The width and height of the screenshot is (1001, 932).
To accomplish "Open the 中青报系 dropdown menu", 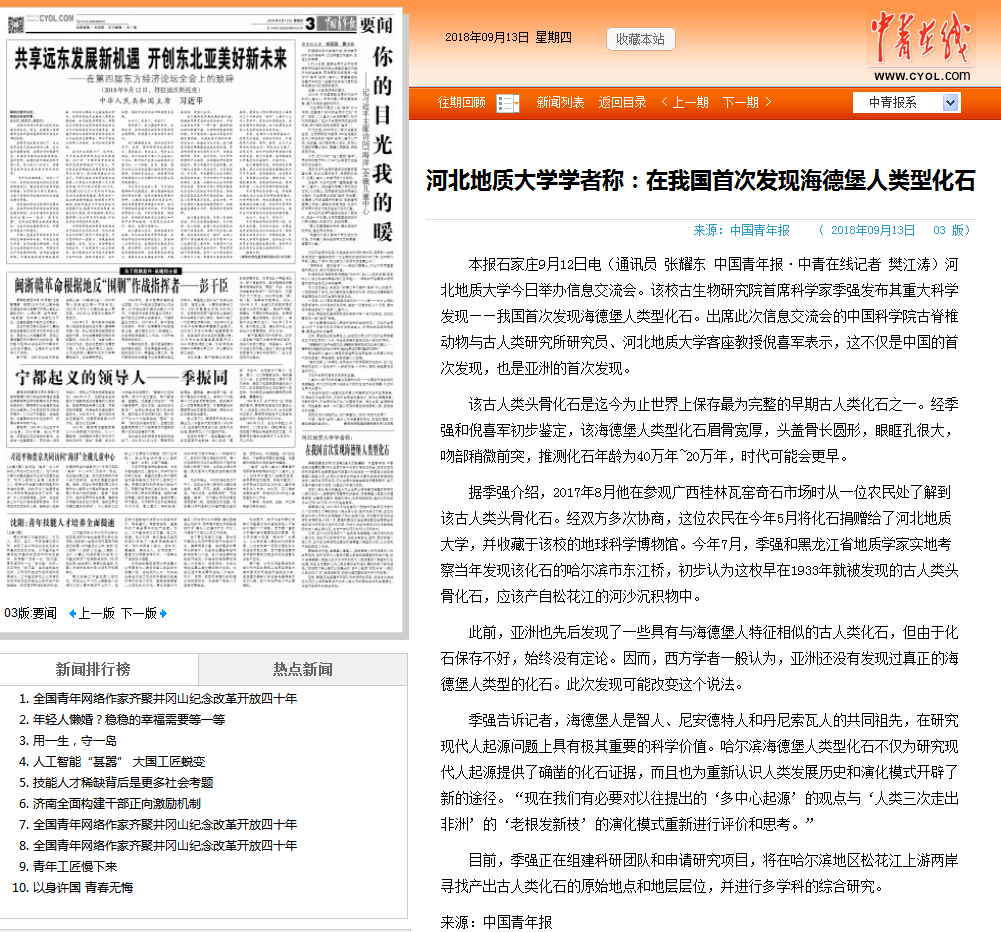I will (949, 102).
